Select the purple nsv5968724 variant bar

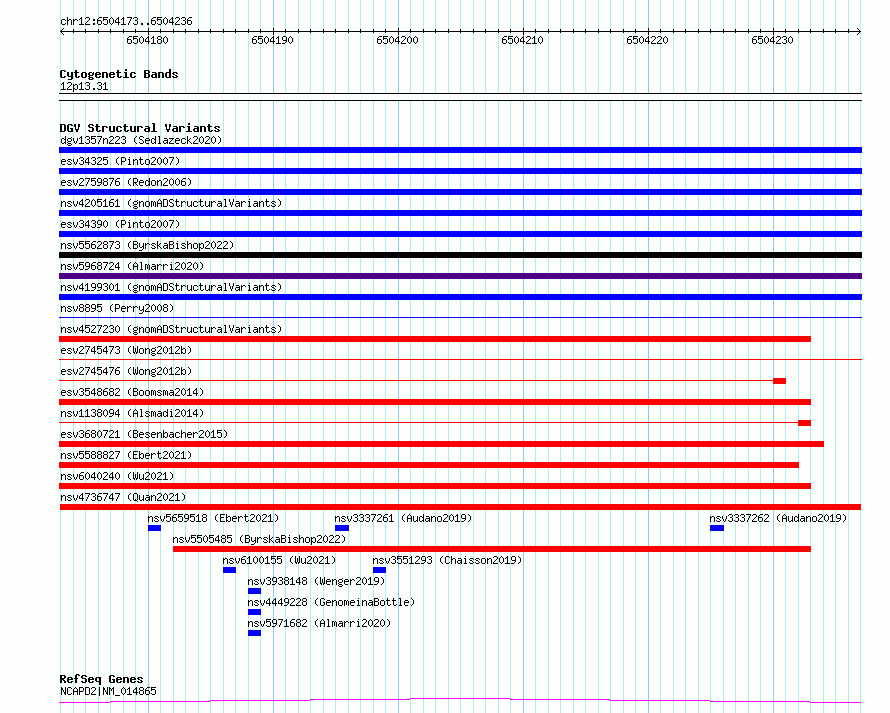click(x=460, y=276)
